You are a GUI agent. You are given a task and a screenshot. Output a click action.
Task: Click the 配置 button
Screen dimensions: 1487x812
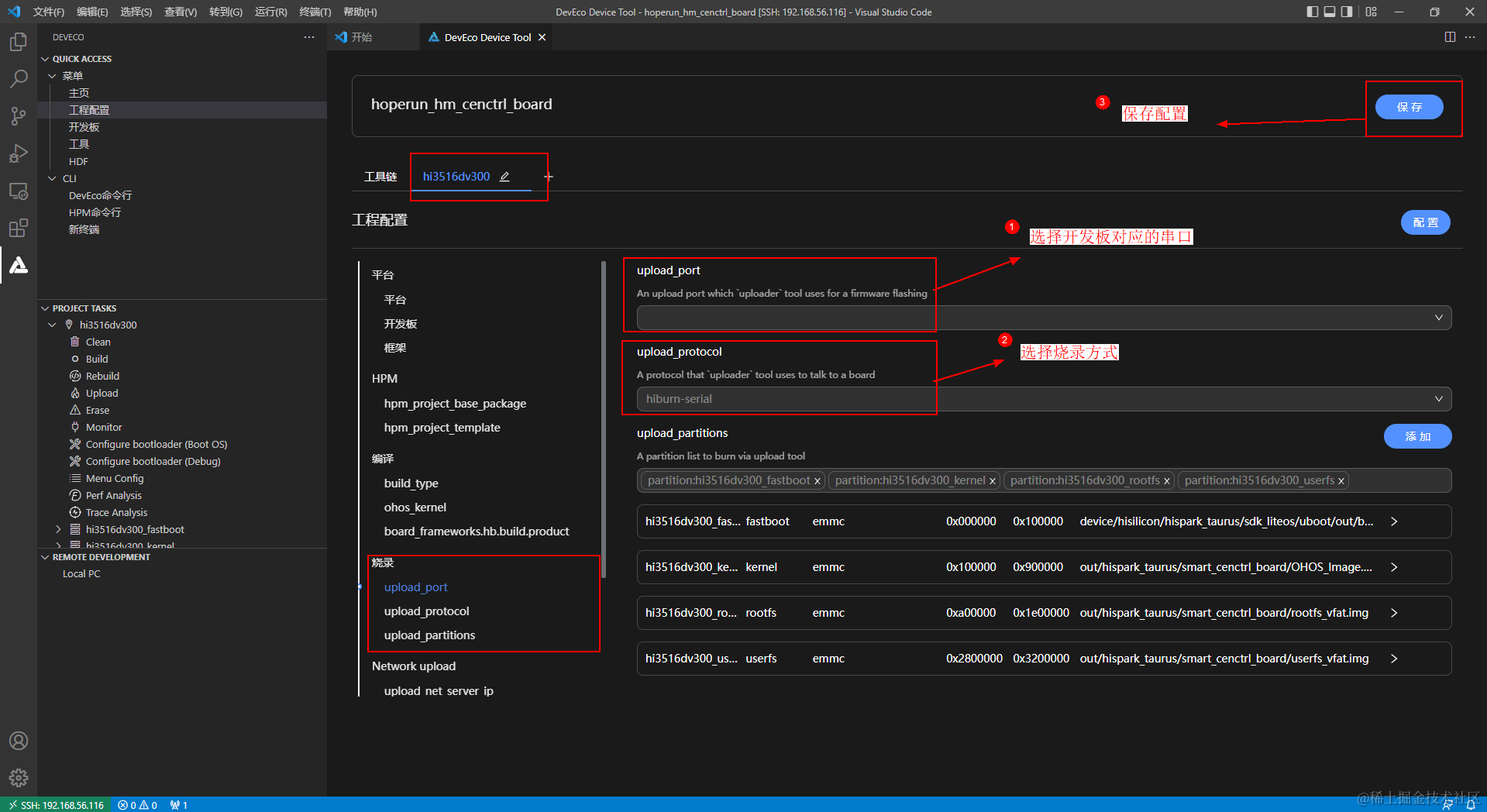(1425, 222)
